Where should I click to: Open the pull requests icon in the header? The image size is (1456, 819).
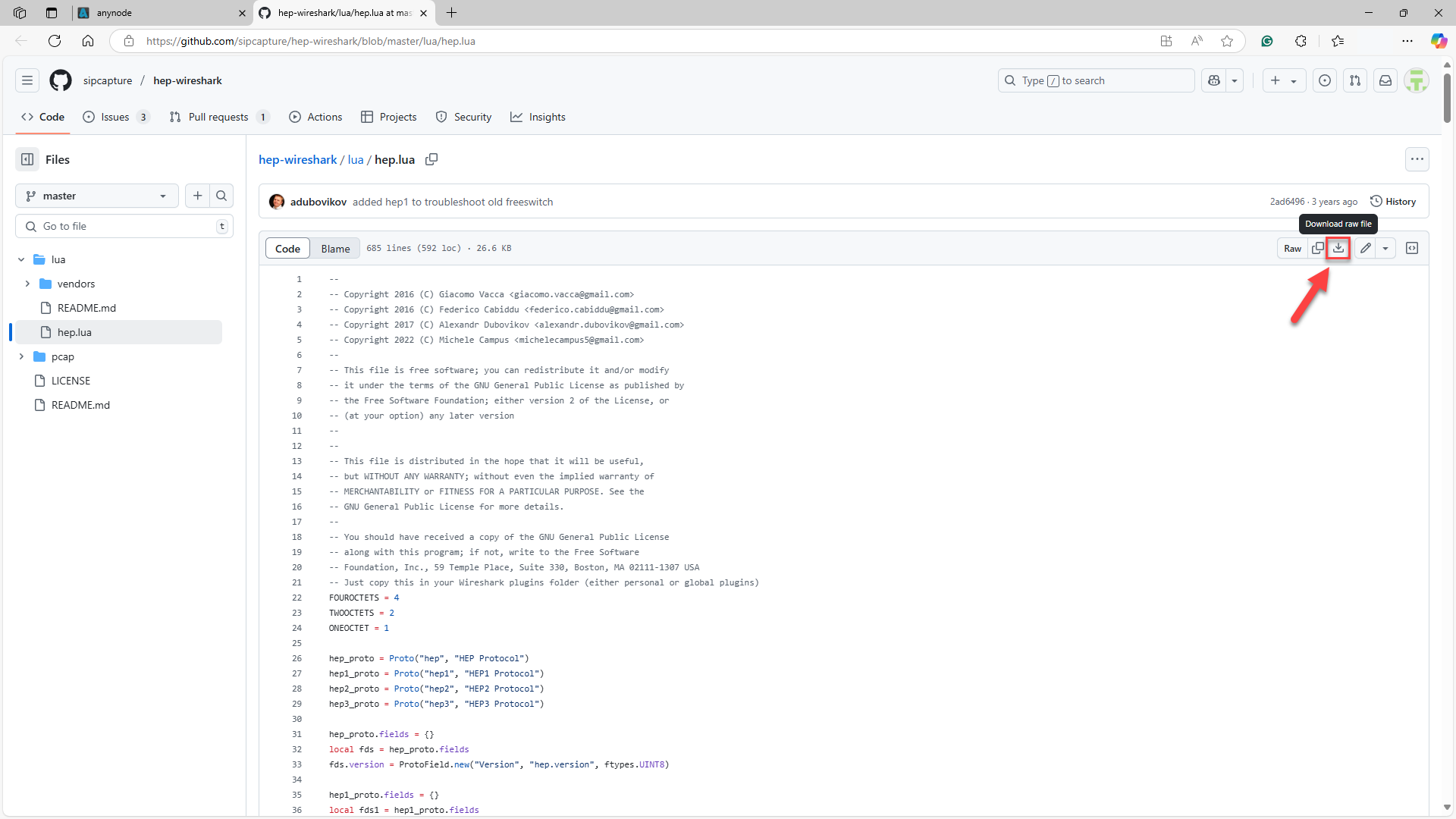coord(1355,80)
